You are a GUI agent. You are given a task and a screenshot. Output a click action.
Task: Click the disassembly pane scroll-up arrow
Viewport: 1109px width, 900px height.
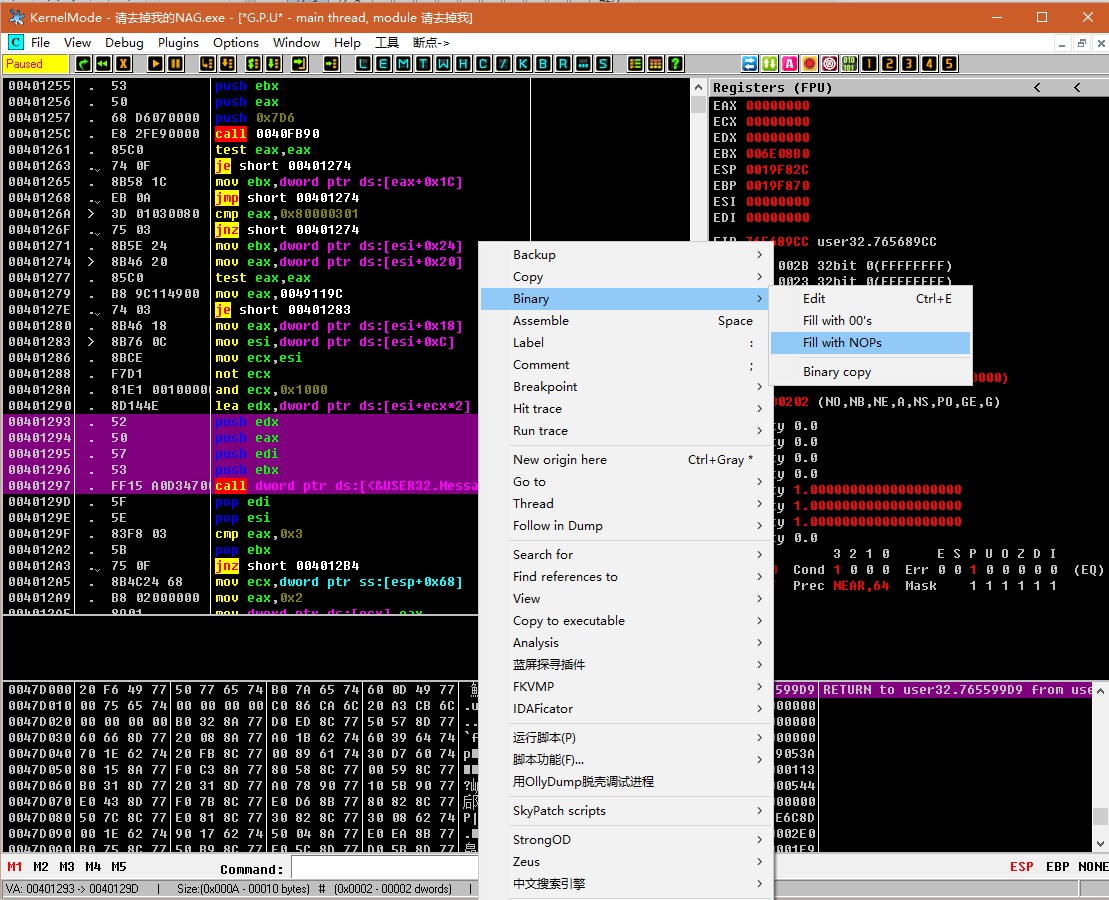tap(698, 87)
